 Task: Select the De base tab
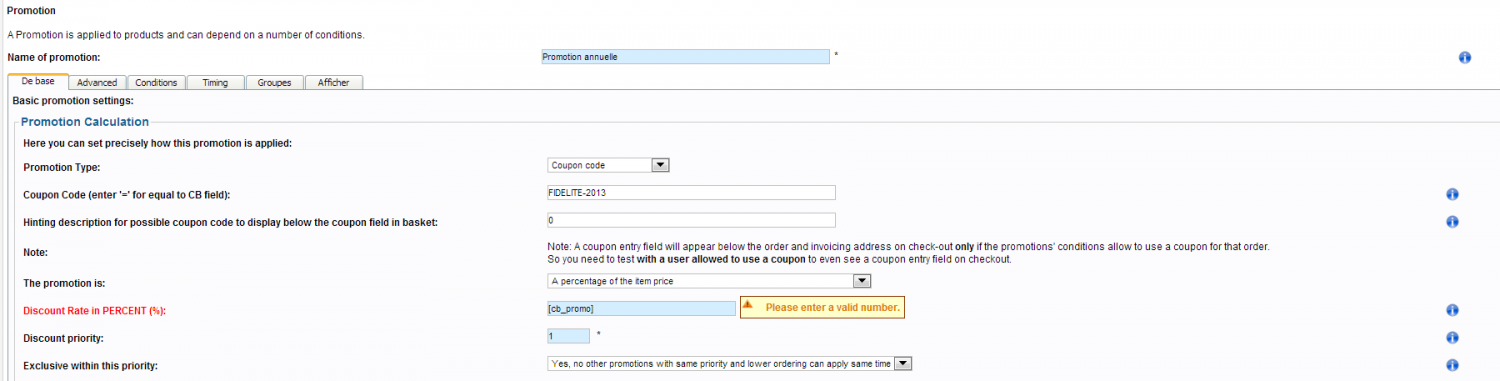pyautogui.click(x=38, y=81)
